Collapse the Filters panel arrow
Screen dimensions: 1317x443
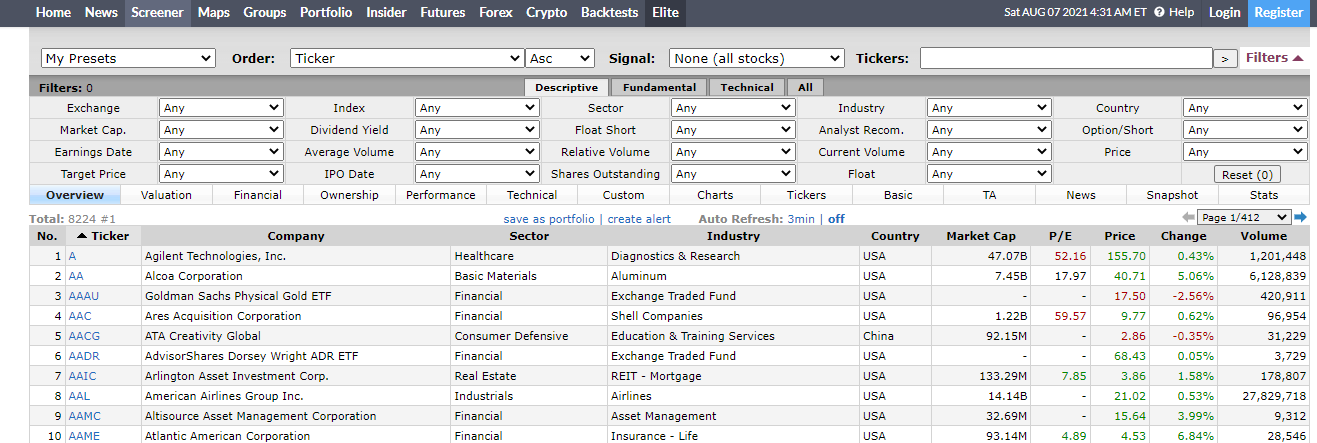[1298, 58]
